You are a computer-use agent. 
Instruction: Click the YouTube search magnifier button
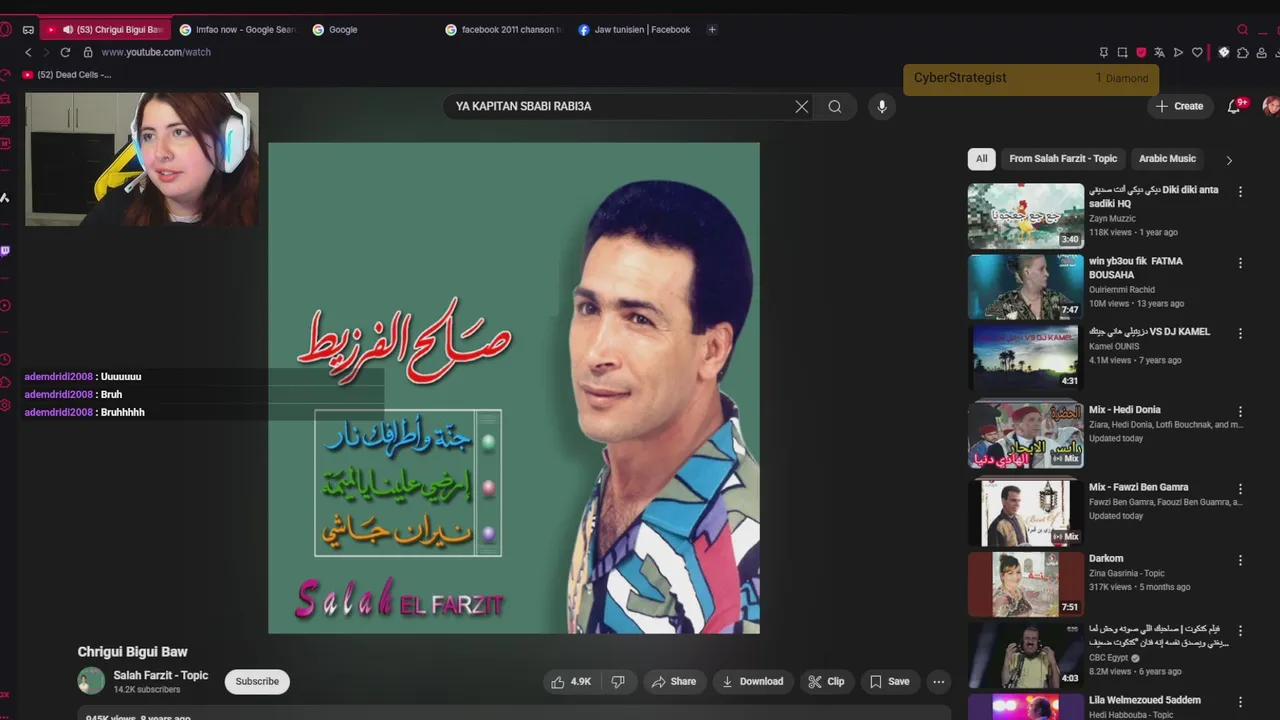coord(835,106)
